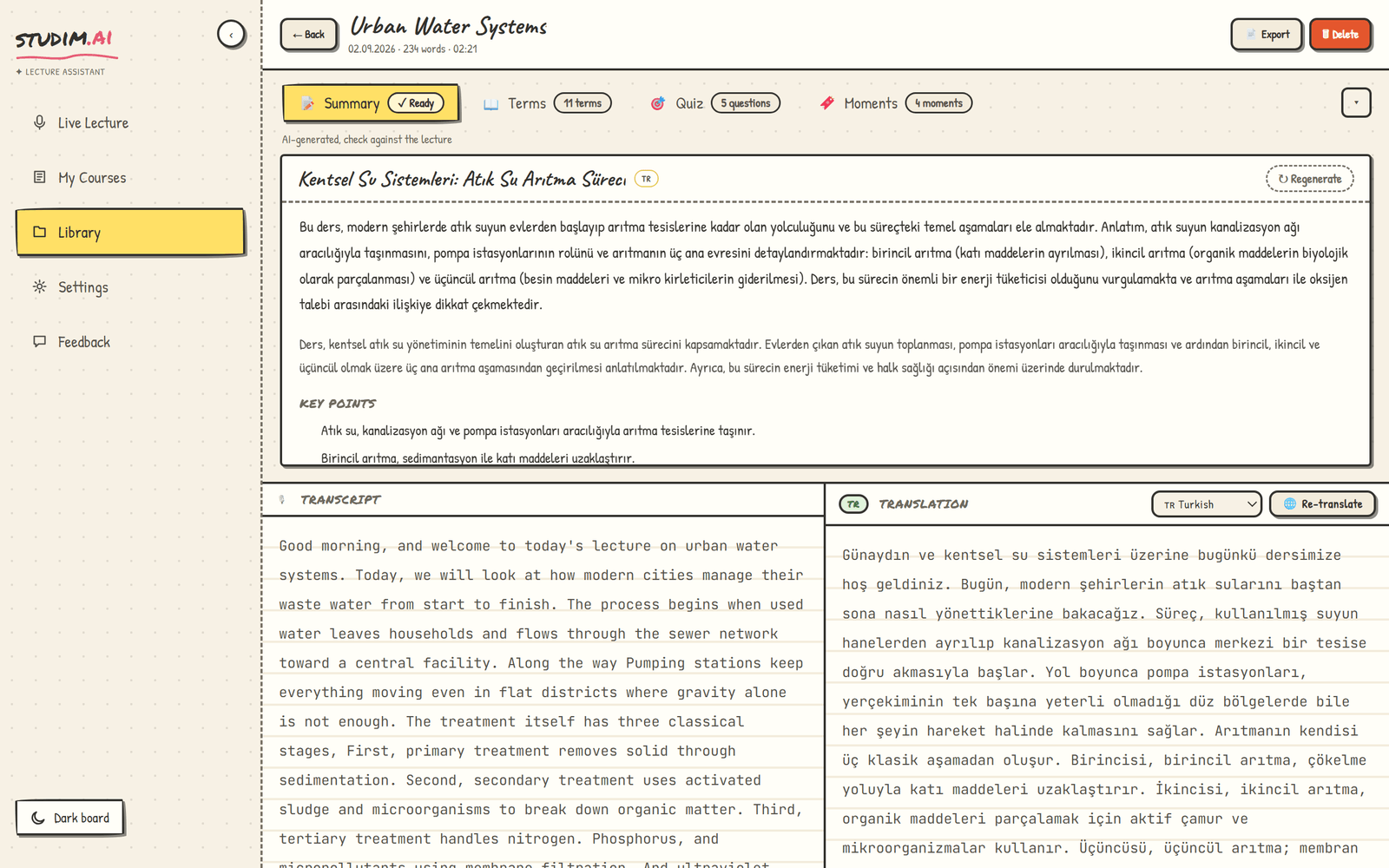
Task: Regenerate the summary
Action: tap(1310, 179)
